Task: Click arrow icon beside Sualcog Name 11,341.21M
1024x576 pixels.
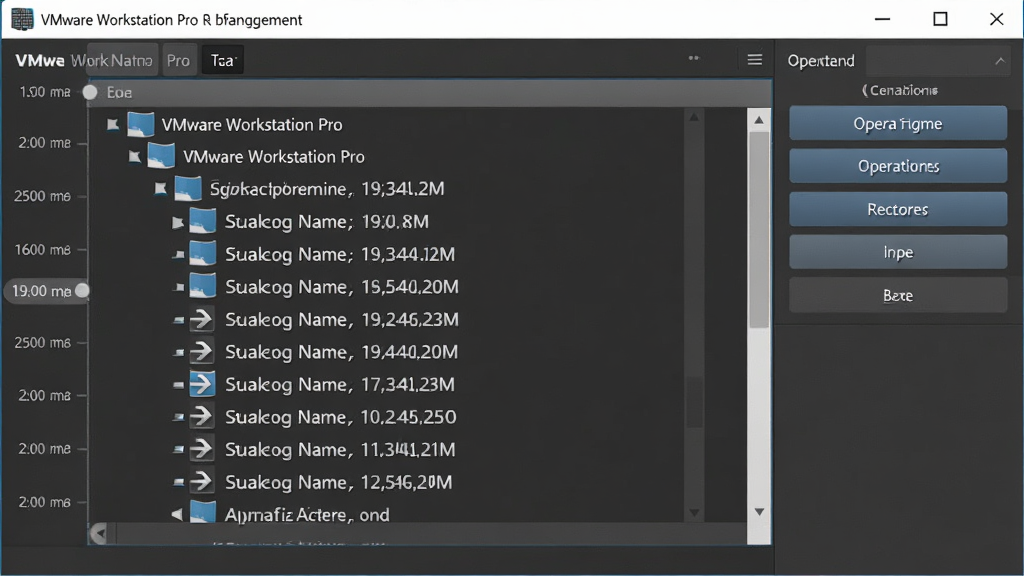Action: [x=202, y=449]
